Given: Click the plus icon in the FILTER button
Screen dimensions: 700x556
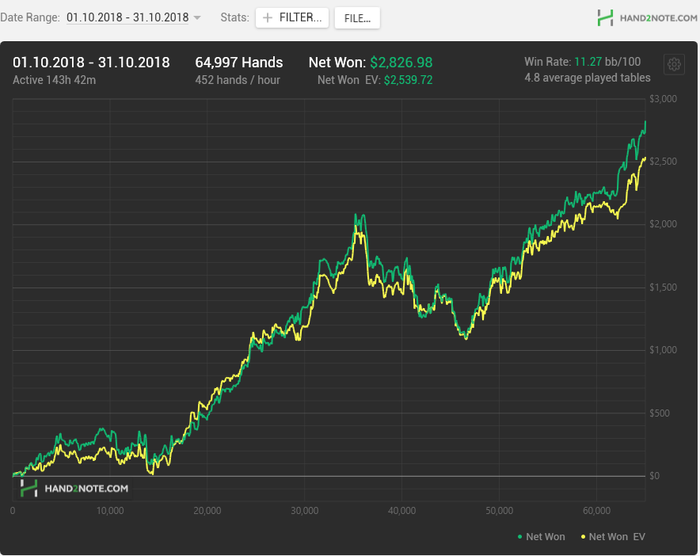Looking at the screenshot, I should pos(267,18).
